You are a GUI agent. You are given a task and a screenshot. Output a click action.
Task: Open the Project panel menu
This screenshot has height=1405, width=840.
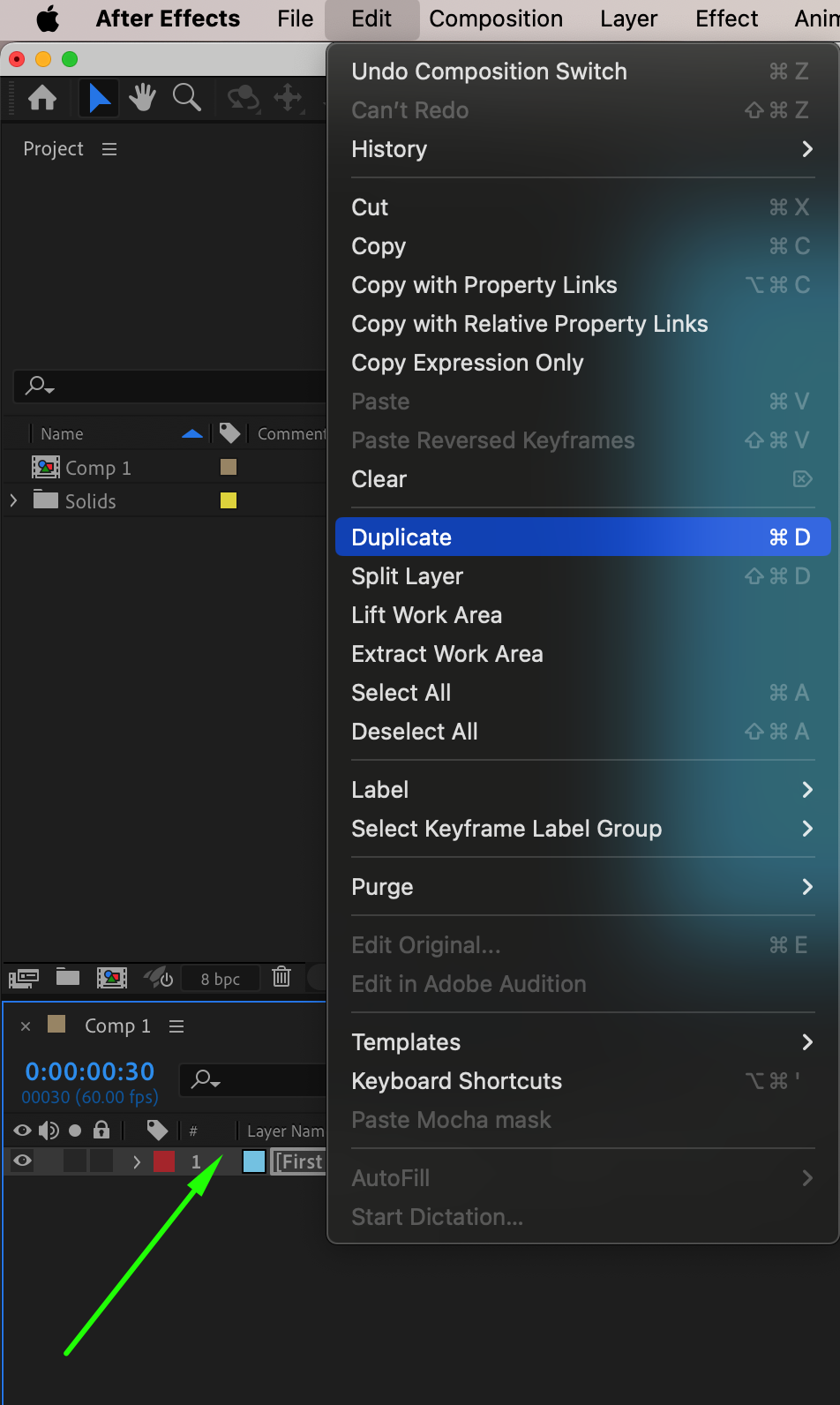(109, 149)
